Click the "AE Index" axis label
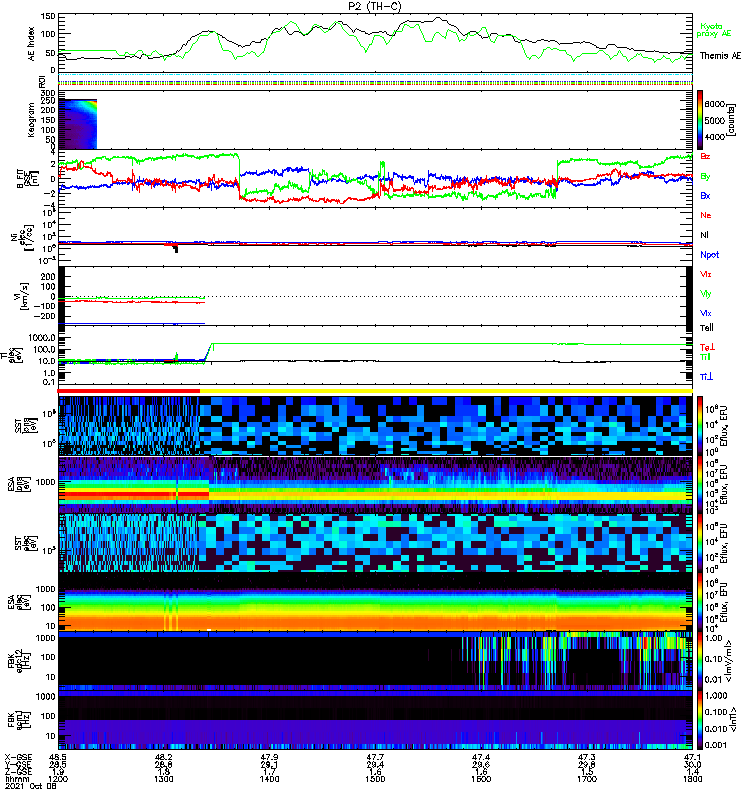Screen dimensions: 750x800 32,44
